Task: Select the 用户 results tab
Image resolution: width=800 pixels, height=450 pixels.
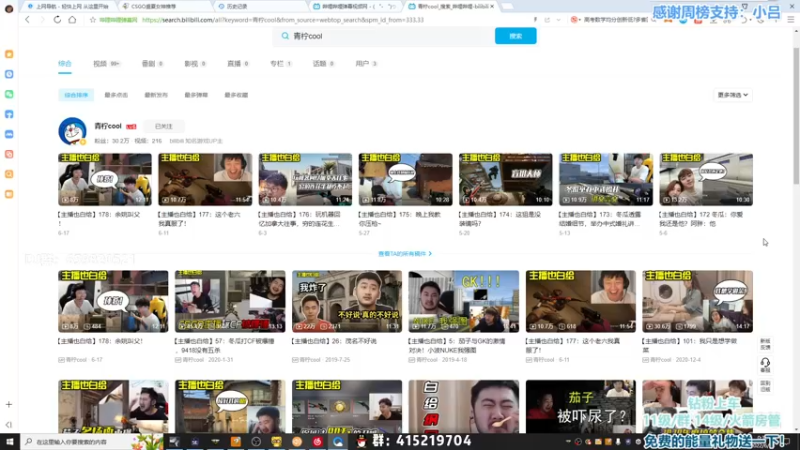Action: pyautogui.click(x=366, y=64)
